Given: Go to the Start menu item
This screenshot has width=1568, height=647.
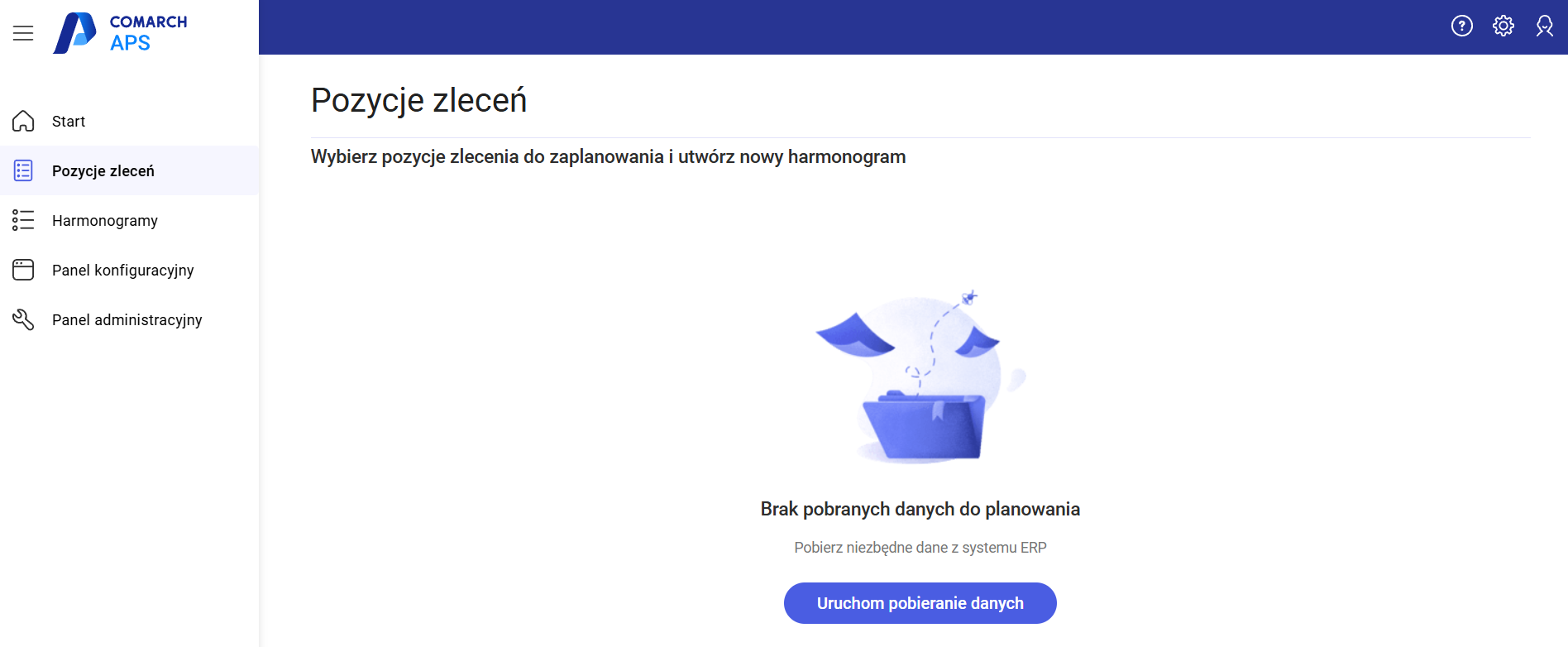Looking at the screenshot, I should click(x=69, y=122).
